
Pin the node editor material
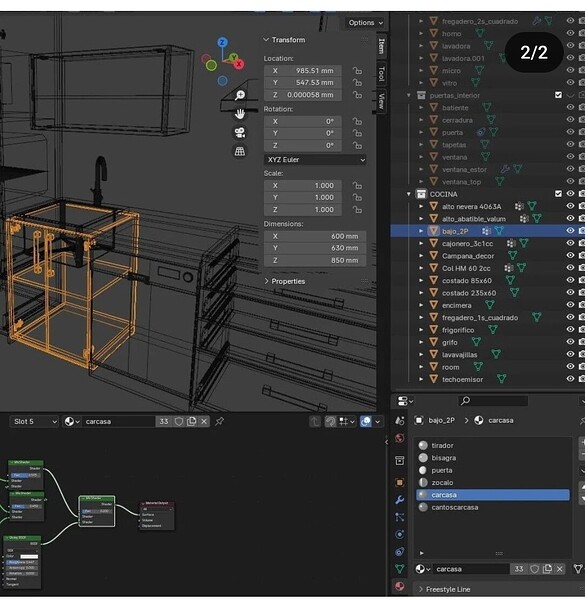pos(220,421)
